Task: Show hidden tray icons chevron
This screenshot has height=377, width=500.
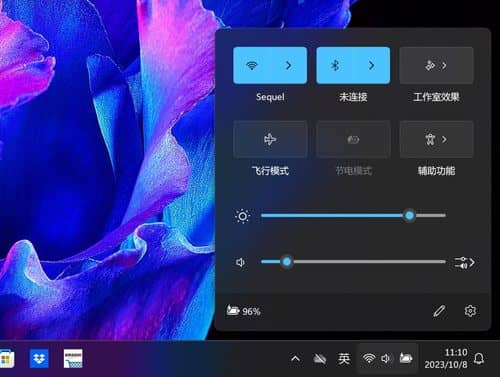Action: (295, 359)
